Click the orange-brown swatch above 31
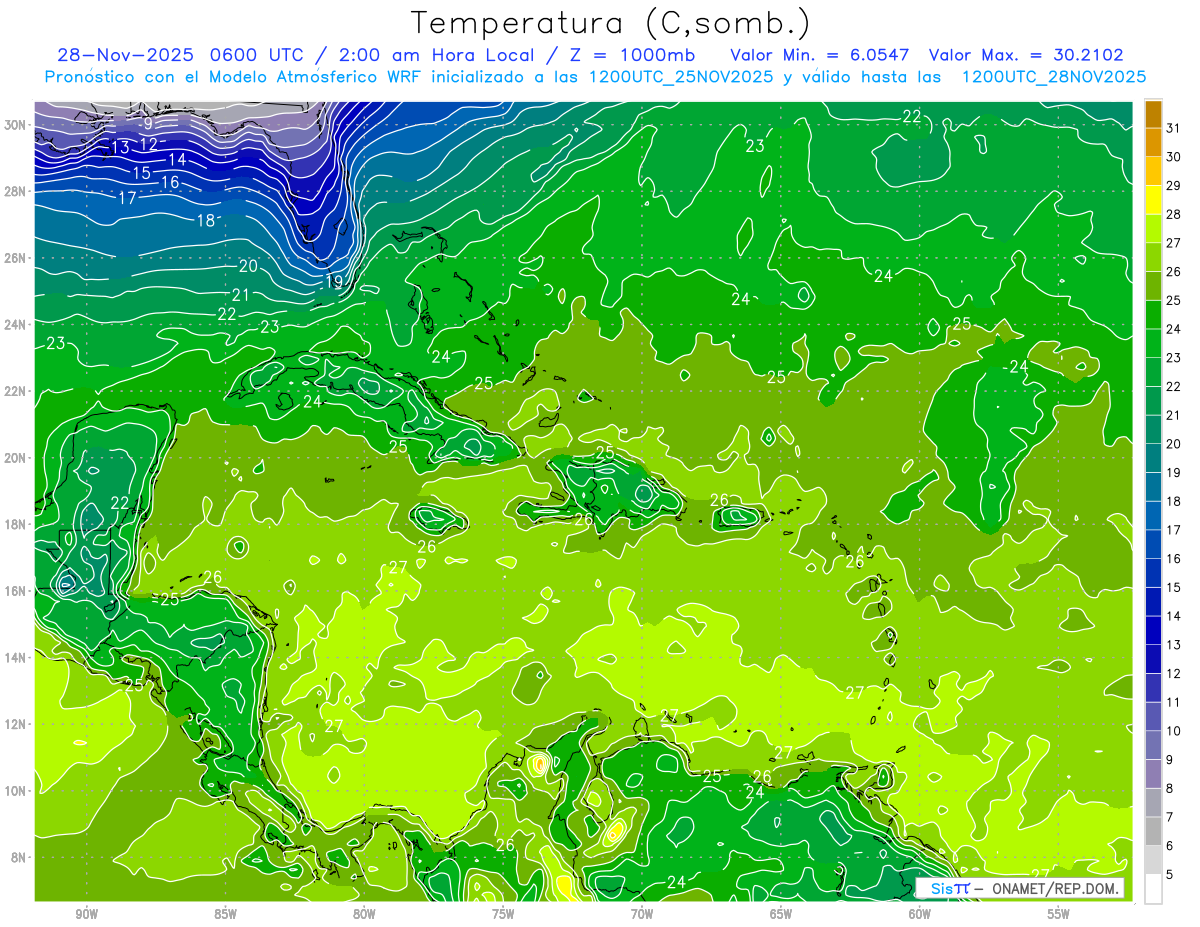This screenshot has height=927, width=1200. click(1153, 114)
